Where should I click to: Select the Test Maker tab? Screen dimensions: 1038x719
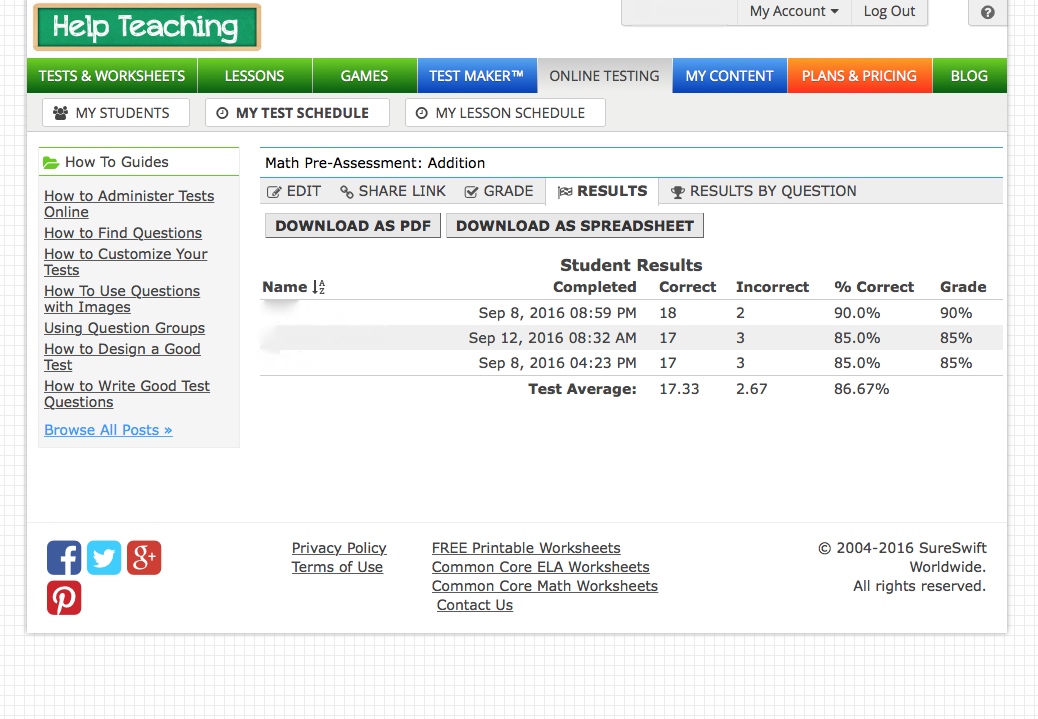[x=477, y=75]
